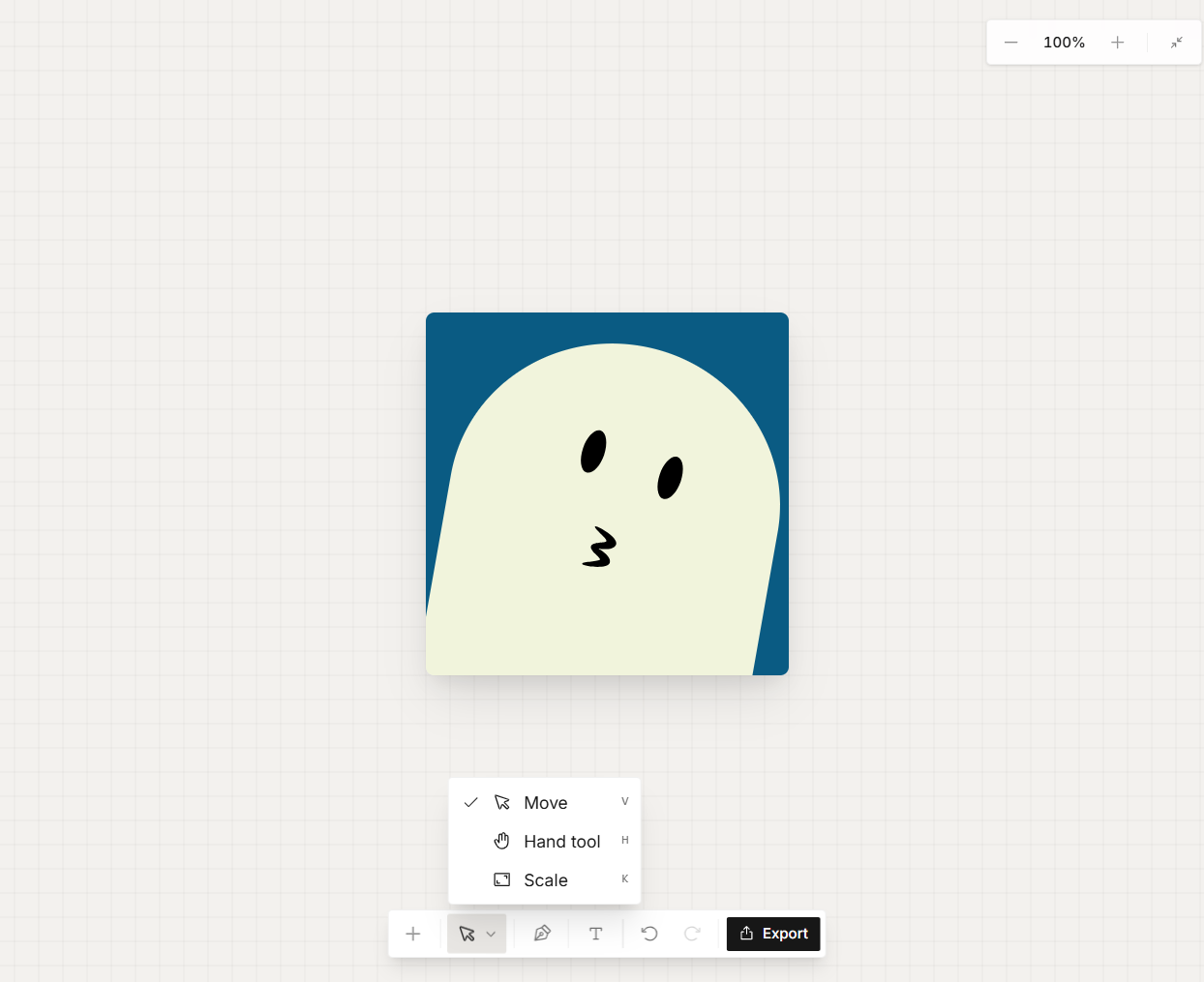Expand the chevron next to the Move tool
Viewport: 1204px width, 982px height.
click(x=490, y=934)
